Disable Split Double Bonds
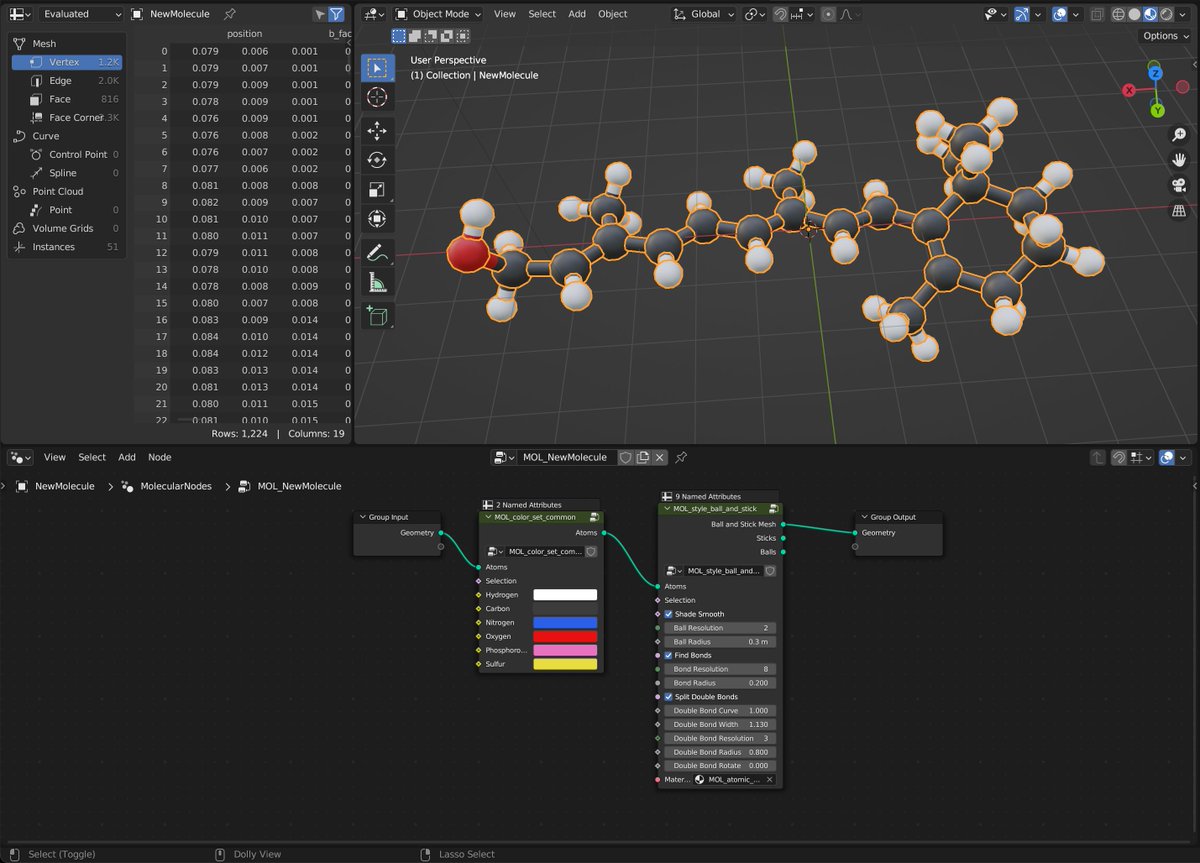 pos(668,697)
